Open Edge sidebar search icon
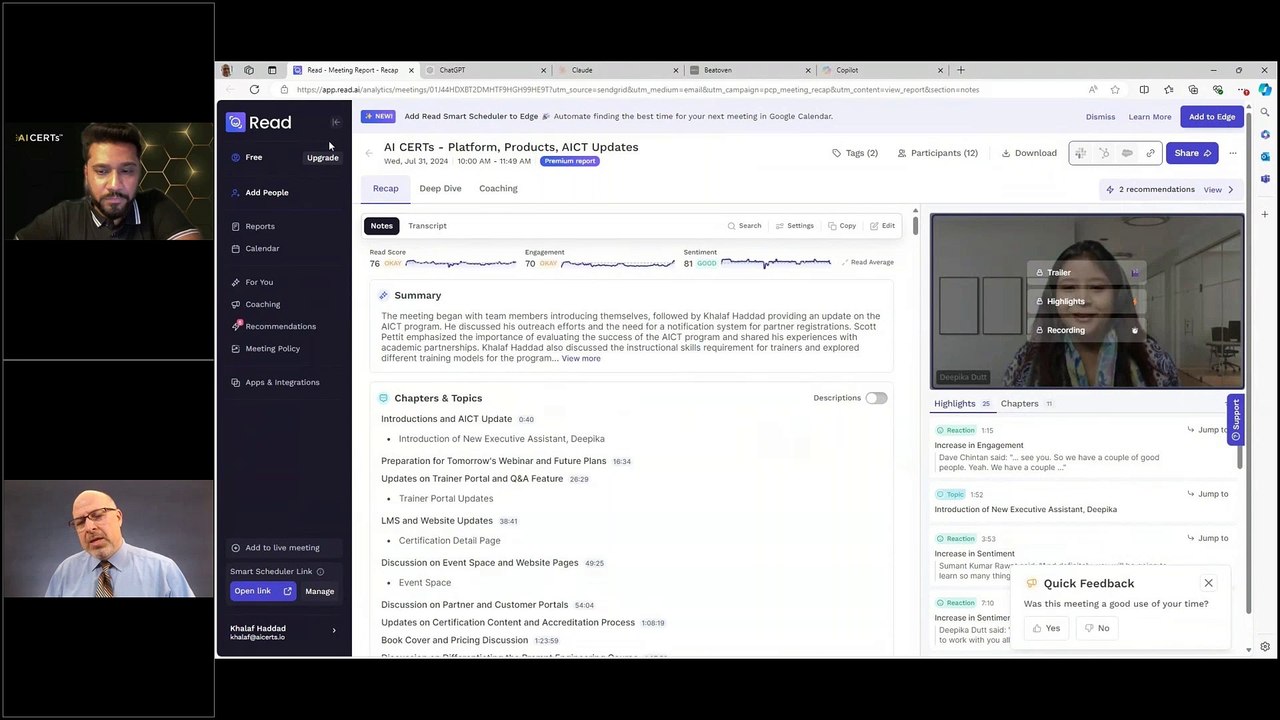The height and width of the screenshot is (720, 1280). click(1265, 112)
